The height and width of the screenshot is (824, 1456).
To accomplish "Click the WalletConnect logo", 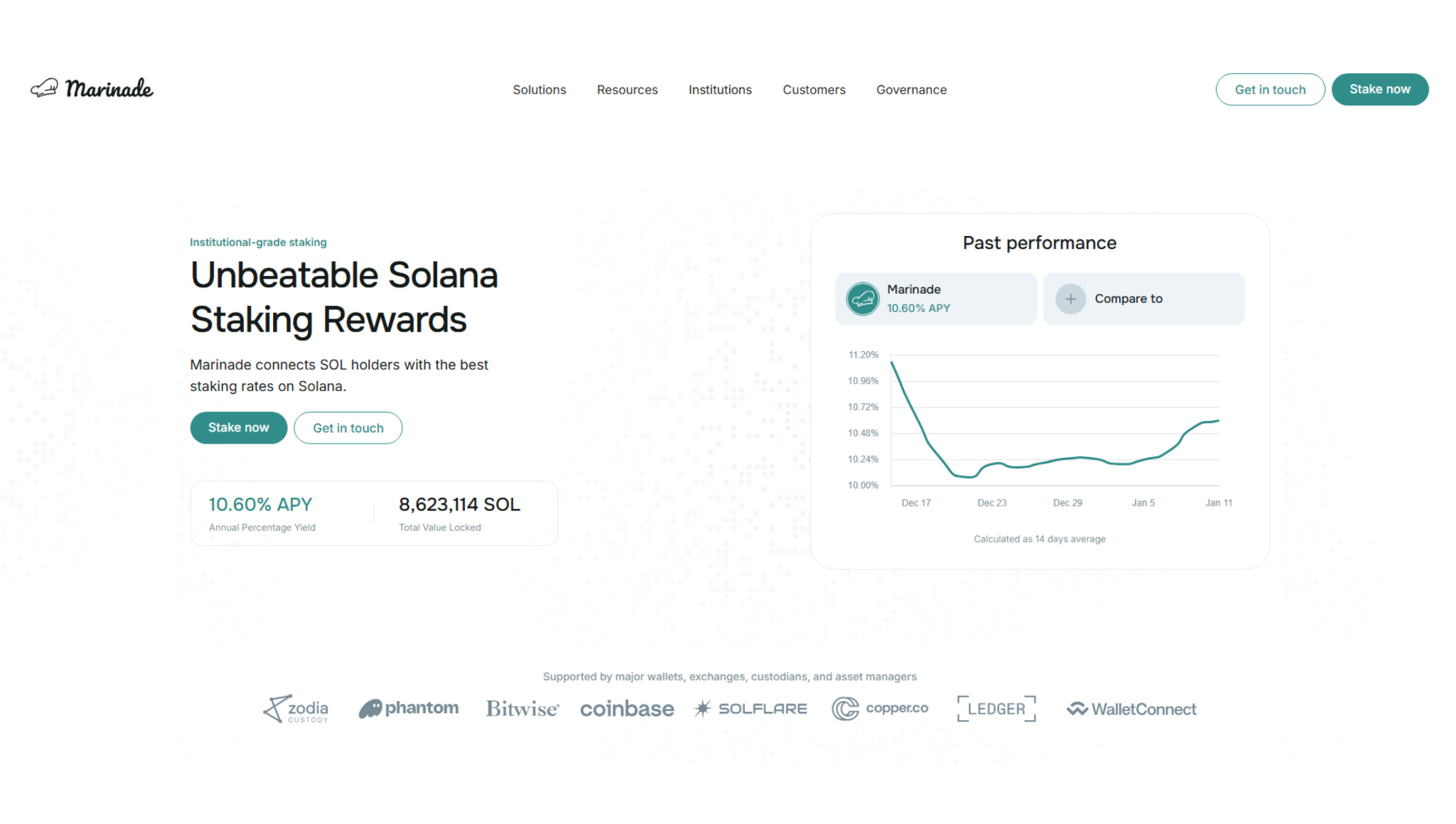I will 1131,709.
